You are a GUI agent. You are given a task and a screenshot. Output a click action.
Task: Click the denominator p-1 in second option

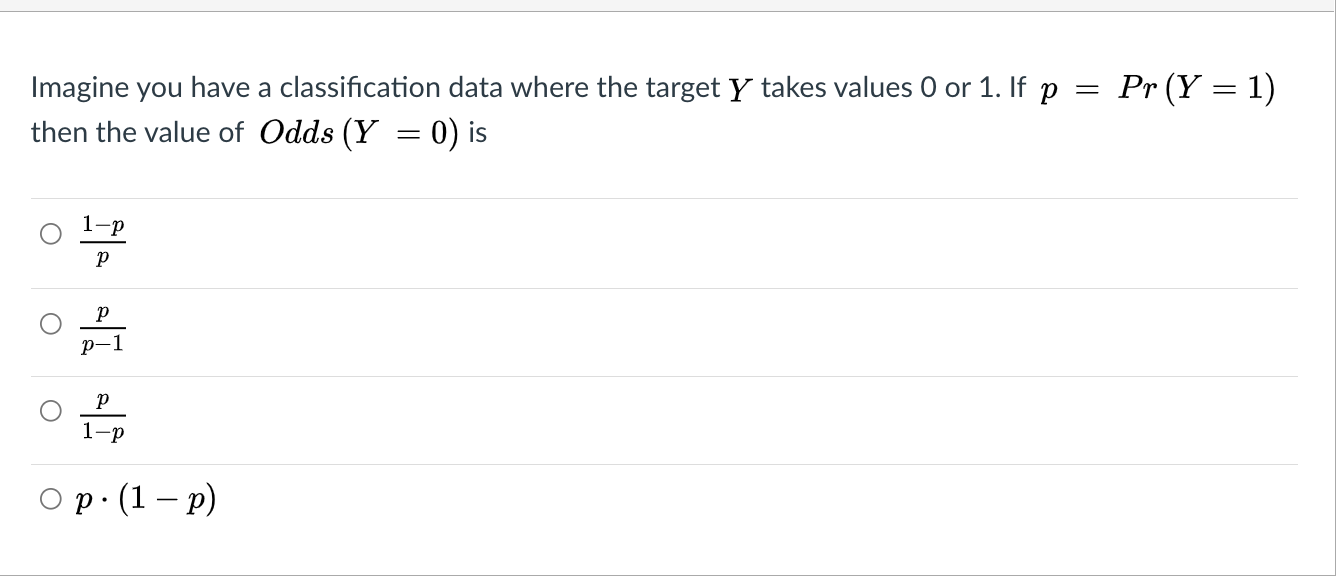(101, 344)
